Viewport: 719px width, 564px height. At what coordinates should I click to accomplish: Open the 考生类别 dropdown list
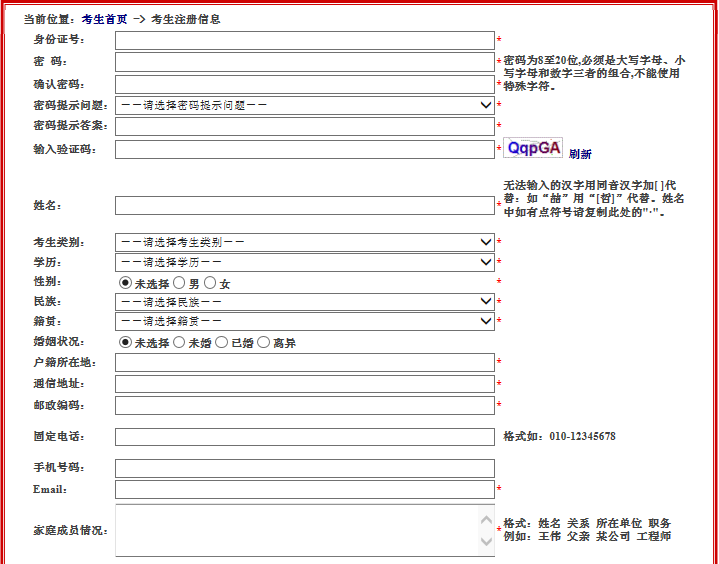pyautogui.click(x=305, y=242)
